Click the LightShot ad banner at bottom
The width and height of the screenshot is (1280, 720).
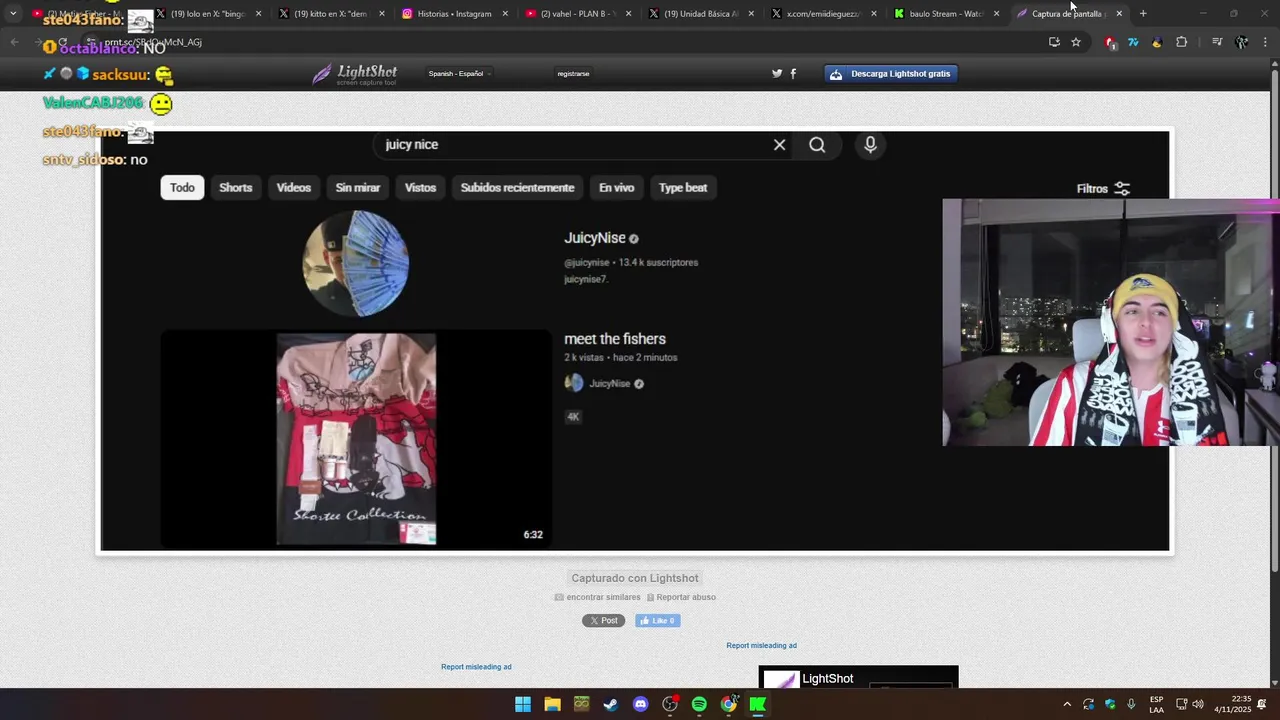[x=858, y=677]
